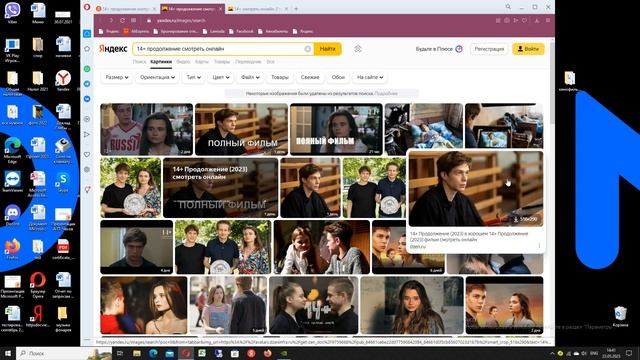Open the Подробнее link about removed images
Image resolution: width=640 pixels, height=360 pixels.
(x=386, y=93)
